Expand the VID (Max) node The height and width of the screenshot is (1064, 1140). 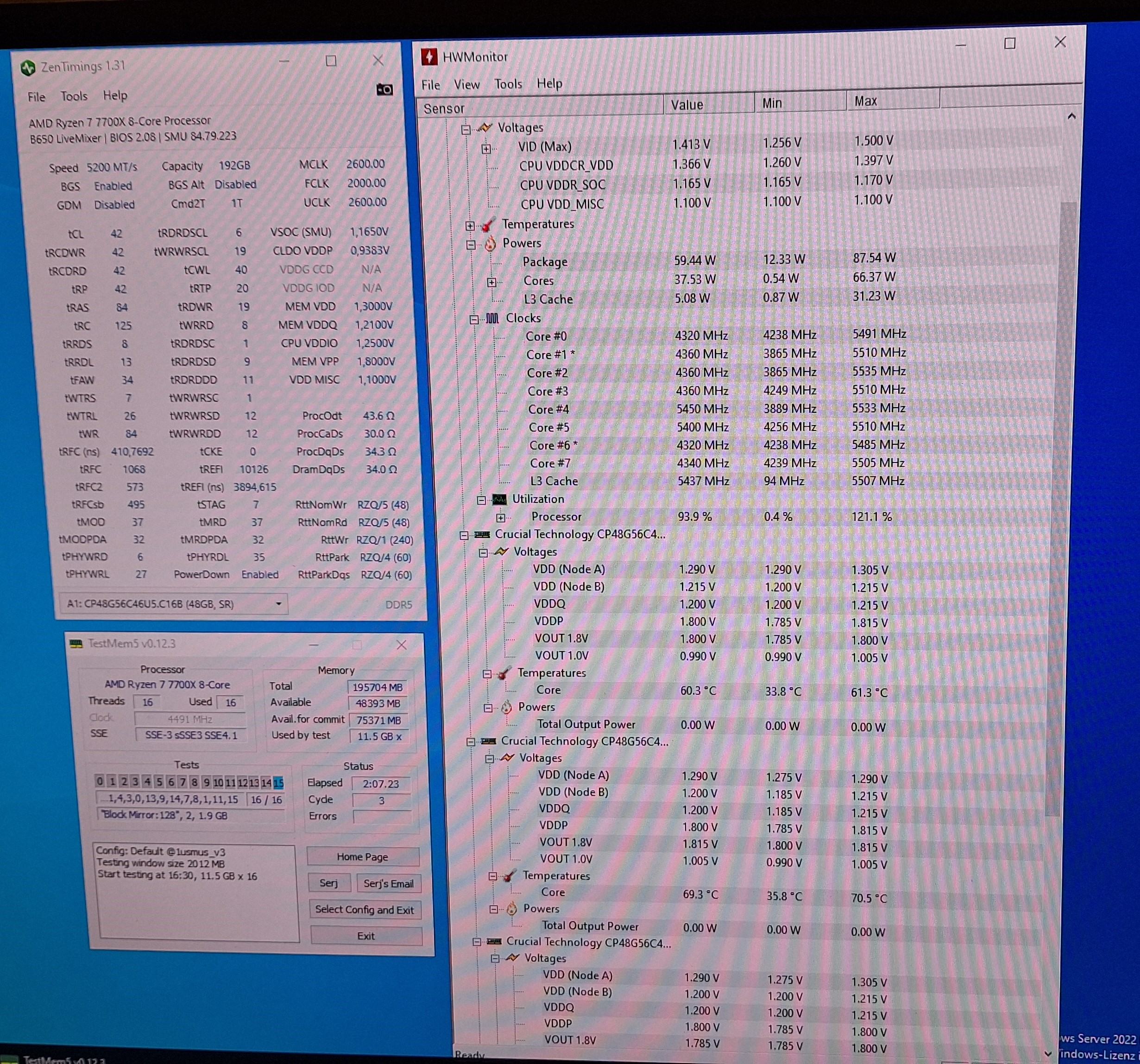coord(486,149)
